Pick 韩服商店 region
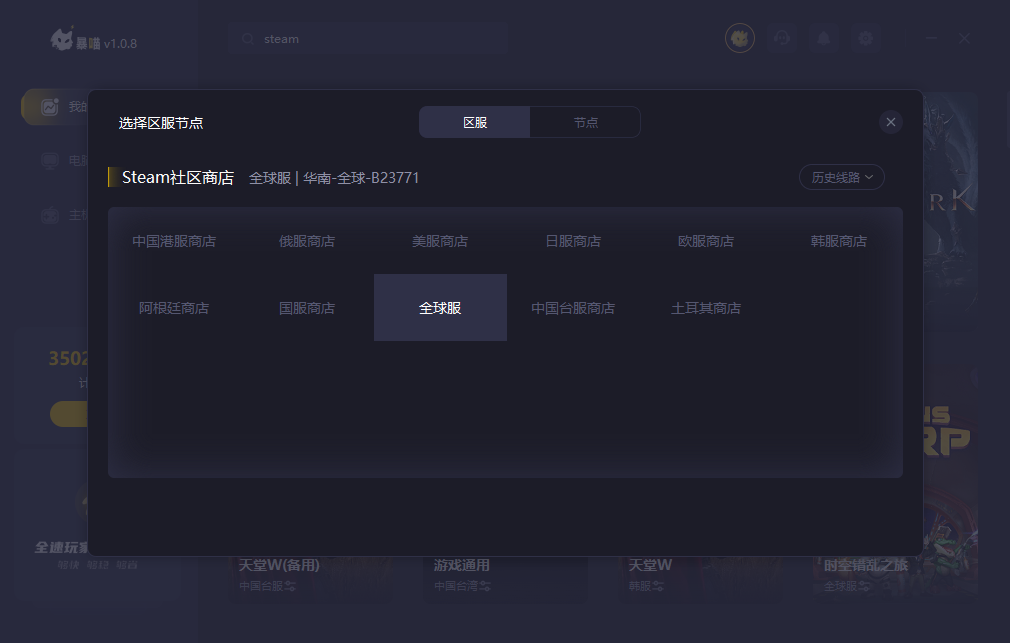1010x643 pixels. [x=838, y=241]
